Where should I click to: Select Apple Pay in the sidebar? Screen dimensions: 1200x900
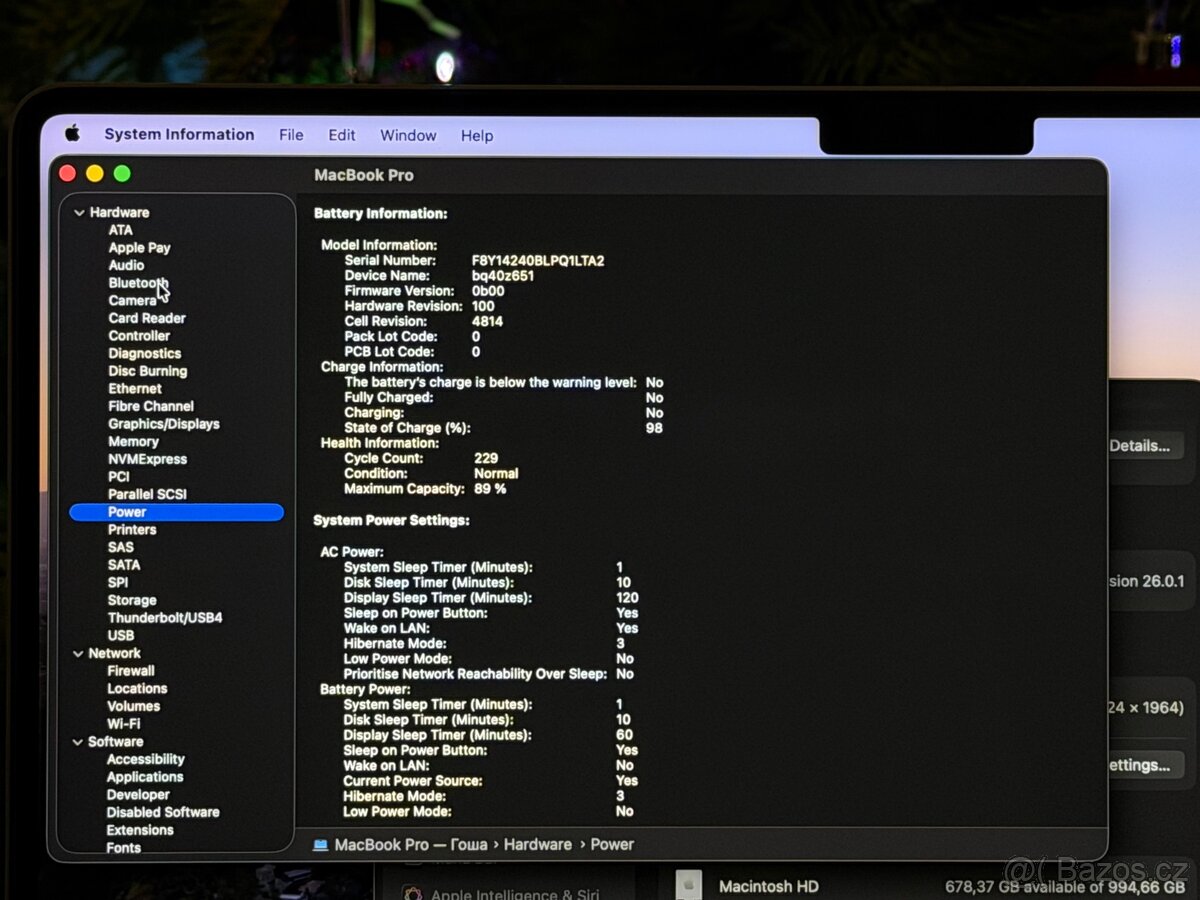(x=139, y=248)
